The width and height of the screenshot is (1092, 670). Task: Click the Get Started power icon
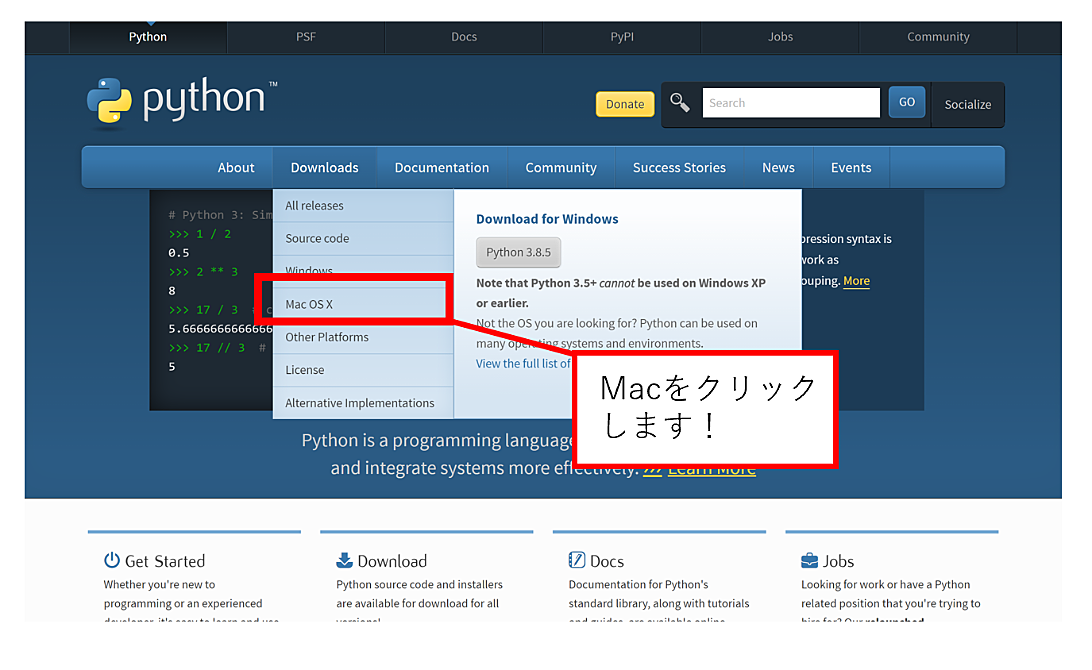[111, 561]
